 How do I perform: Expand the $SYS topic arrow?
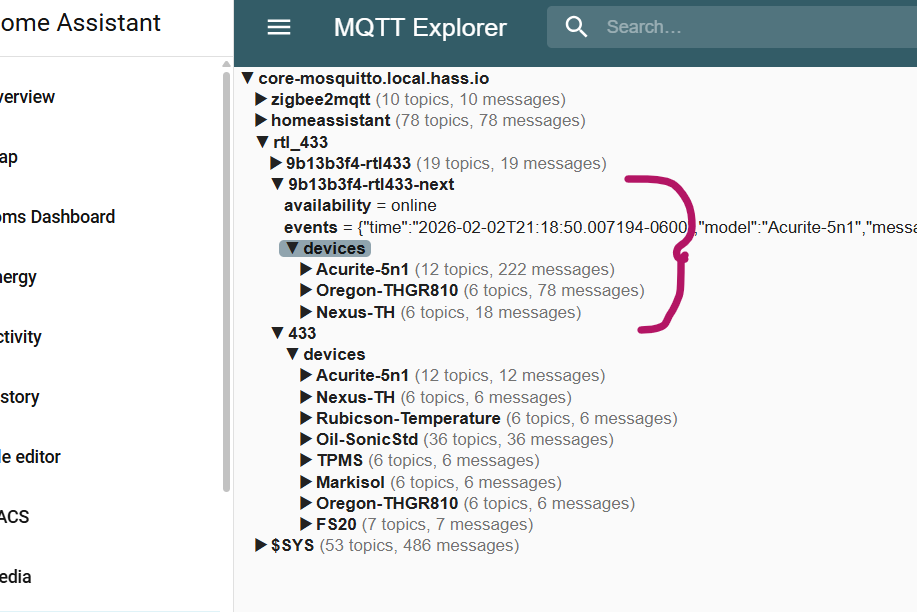point(261,545)
